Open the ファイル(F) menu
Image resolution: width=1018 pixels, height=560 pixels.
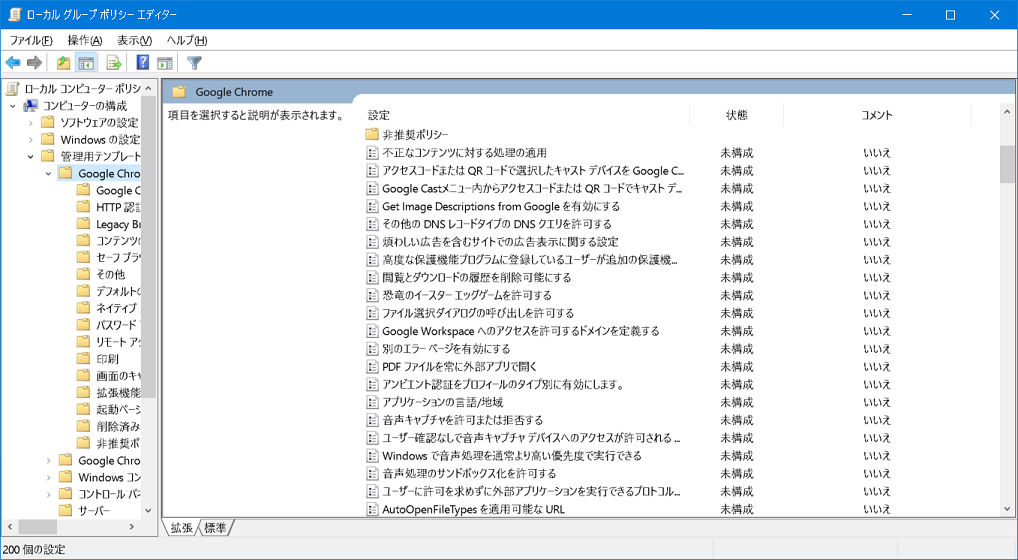pyautogui.click(x=31, y=40)
